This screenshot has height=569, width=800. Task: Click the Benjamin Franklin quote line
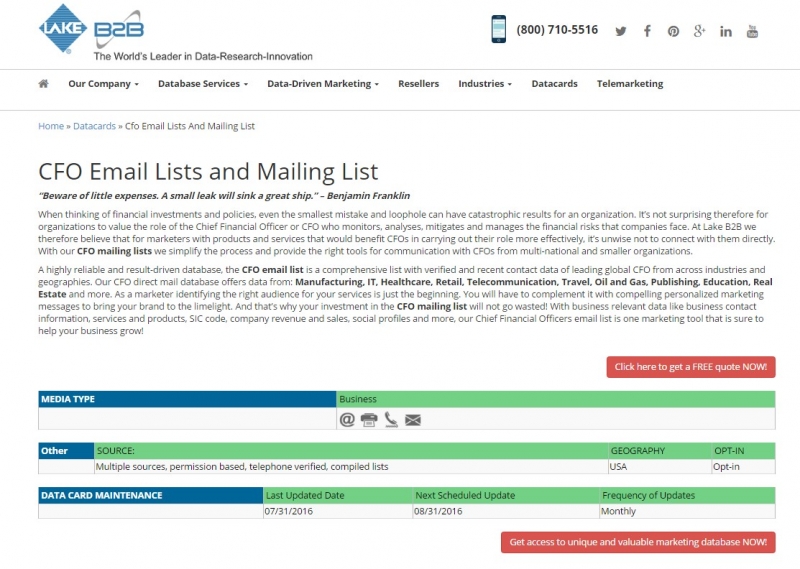[x=224, y=196]
